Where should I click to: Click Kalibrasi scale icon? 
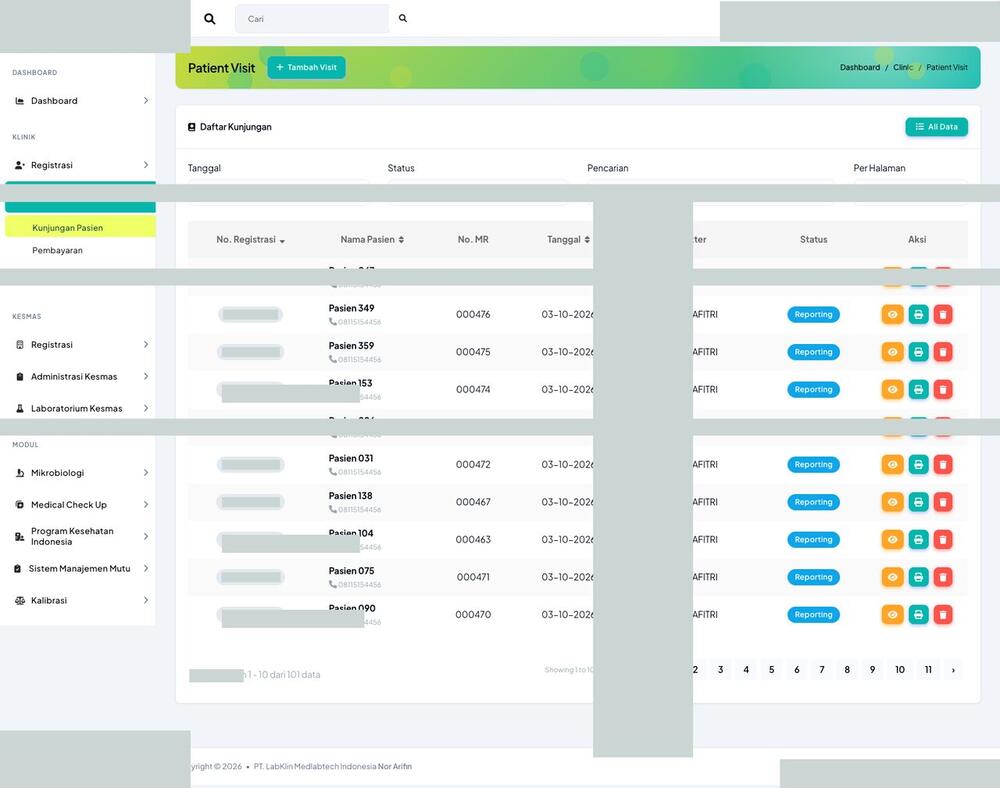click(x=20, y=601)
